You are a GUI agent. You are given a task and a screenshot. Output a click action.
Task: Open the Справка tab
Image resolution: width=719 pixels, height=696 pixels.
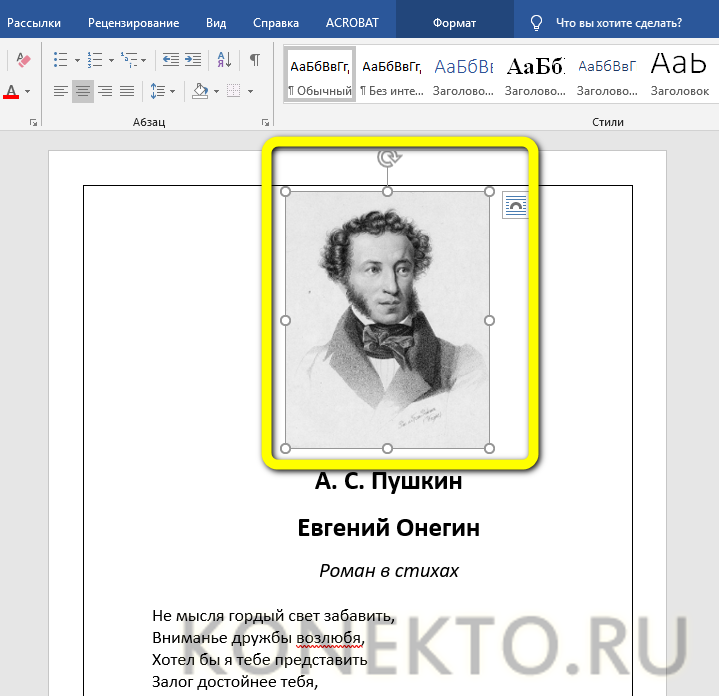(276, 23)
